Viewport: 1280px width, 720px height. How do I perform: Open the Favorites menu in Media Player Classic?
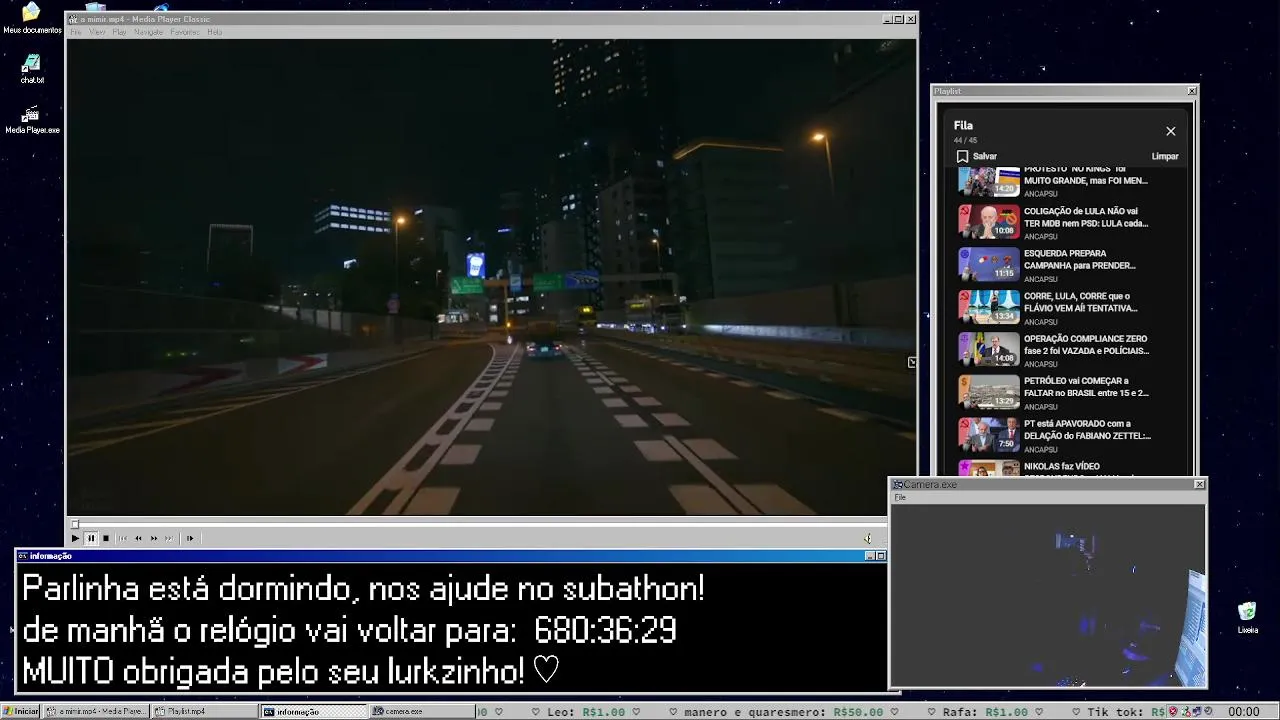pos(184,32)
